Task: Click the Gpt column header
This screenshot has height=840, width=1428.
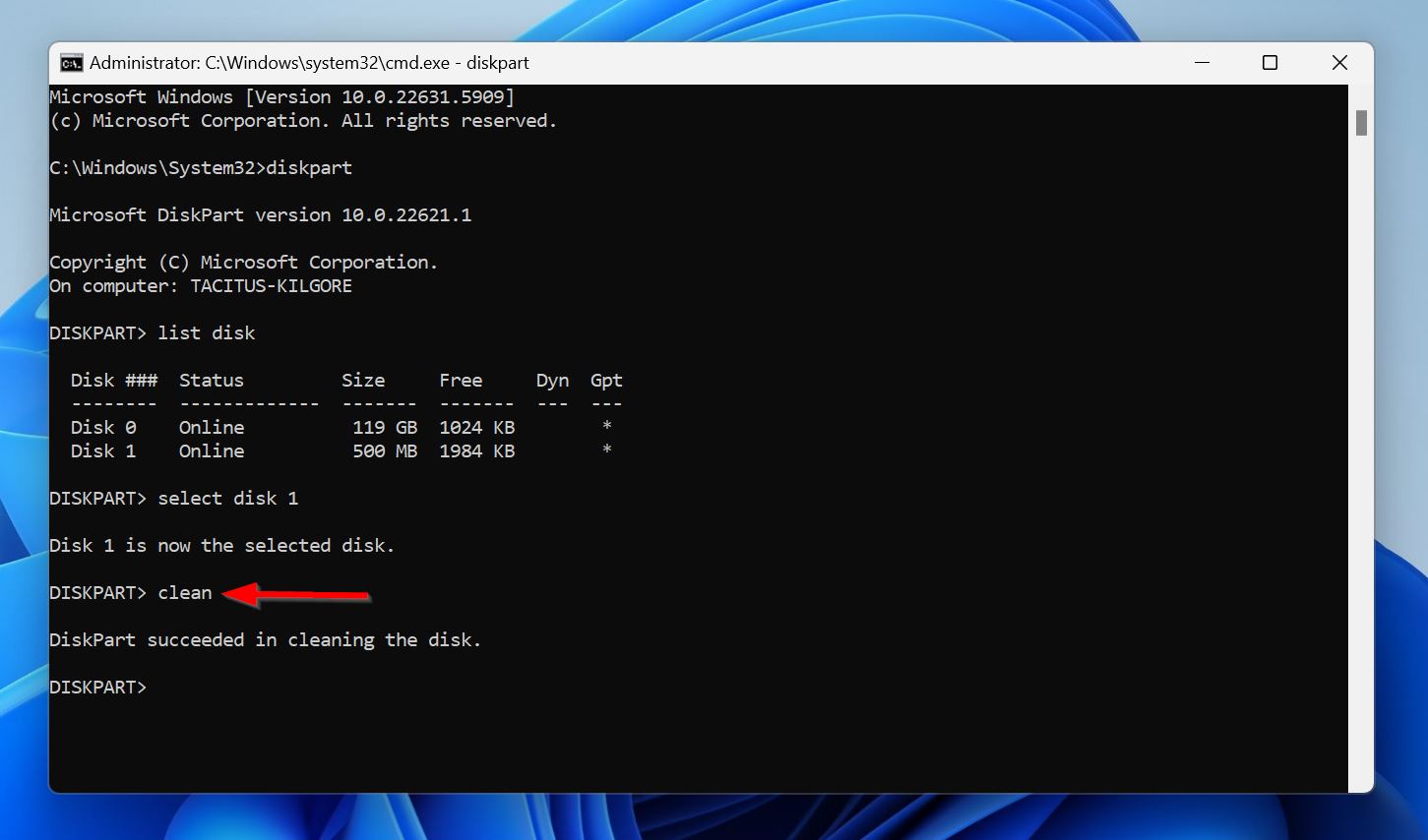Action: [x=605, y=380]
